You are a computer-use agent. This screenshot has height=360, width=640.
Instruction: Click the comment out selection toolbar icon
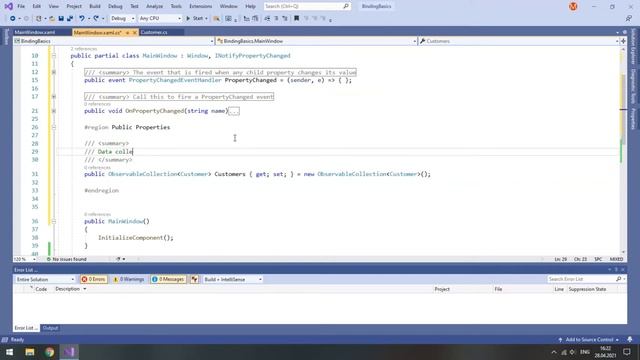click(276, 18)
